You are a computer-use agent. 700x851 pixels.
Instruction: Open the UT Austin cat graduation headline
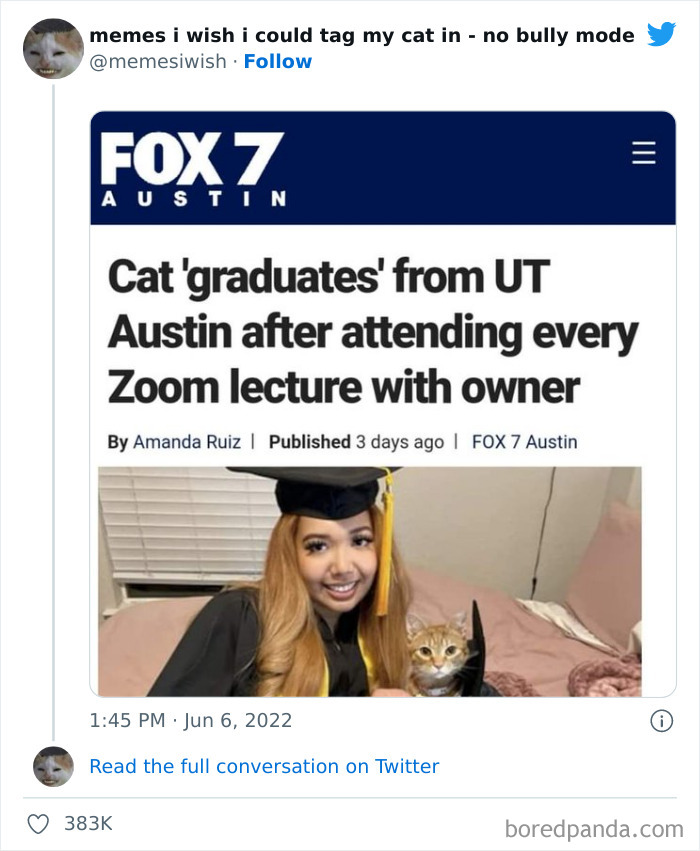click(370, 330)
